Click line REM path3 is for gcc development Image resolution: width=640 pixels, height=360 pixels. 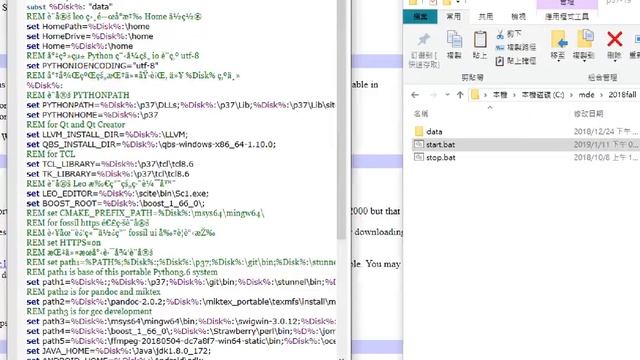point(89,311)
